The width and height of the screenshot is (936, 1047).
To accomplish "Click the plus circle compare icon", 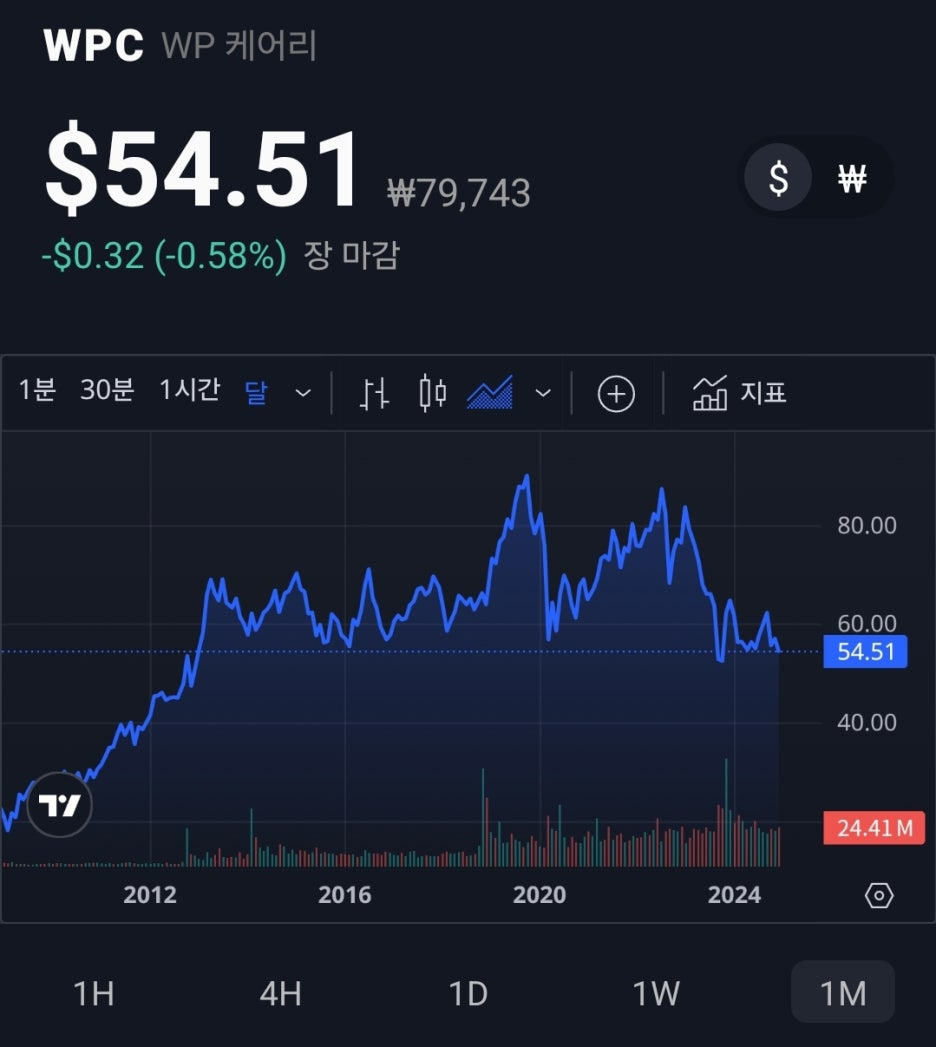I will [616, 394].
